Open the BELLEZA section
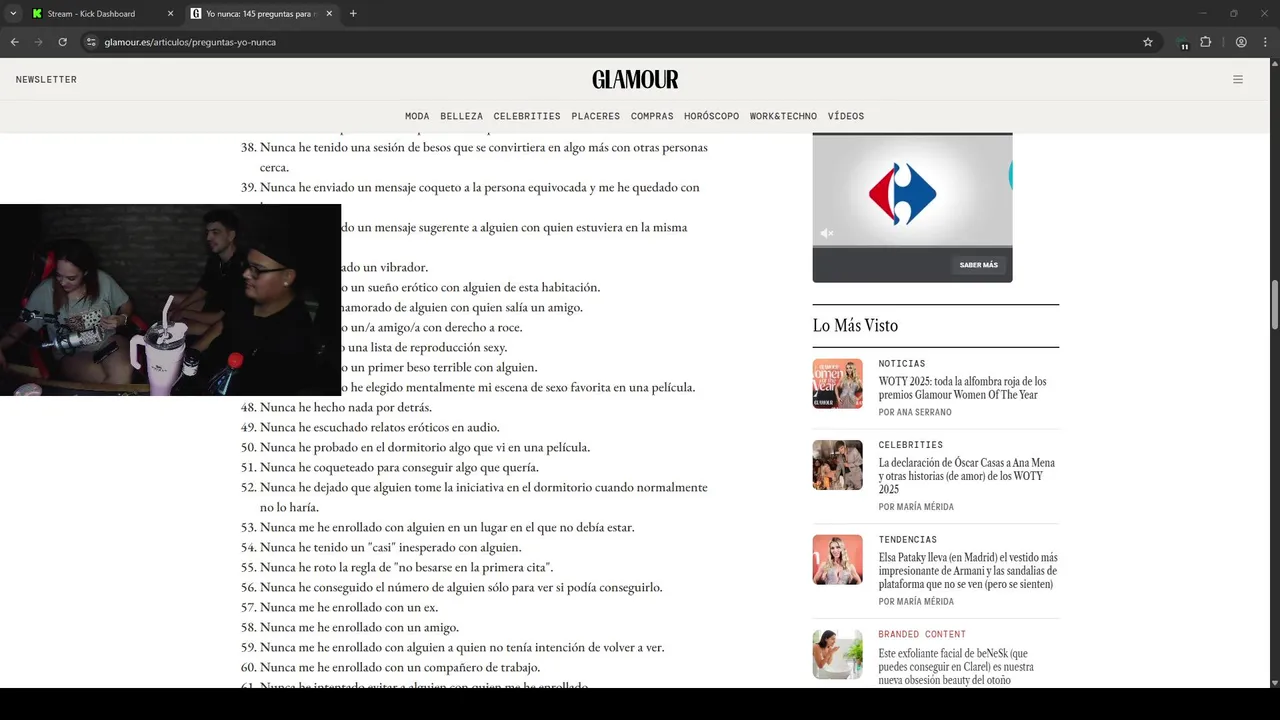Screen dimensions: 1280x720 click(x=461, y=117)
